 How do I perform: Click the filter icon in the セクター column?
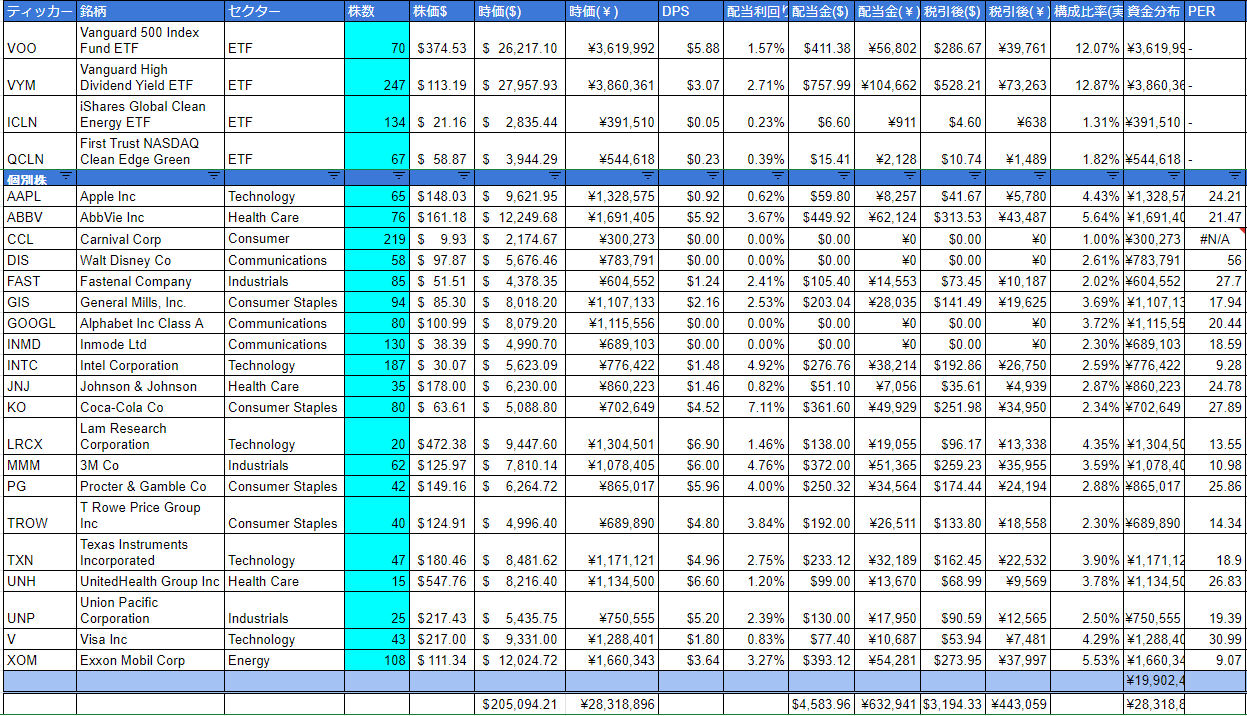point(334,176)
